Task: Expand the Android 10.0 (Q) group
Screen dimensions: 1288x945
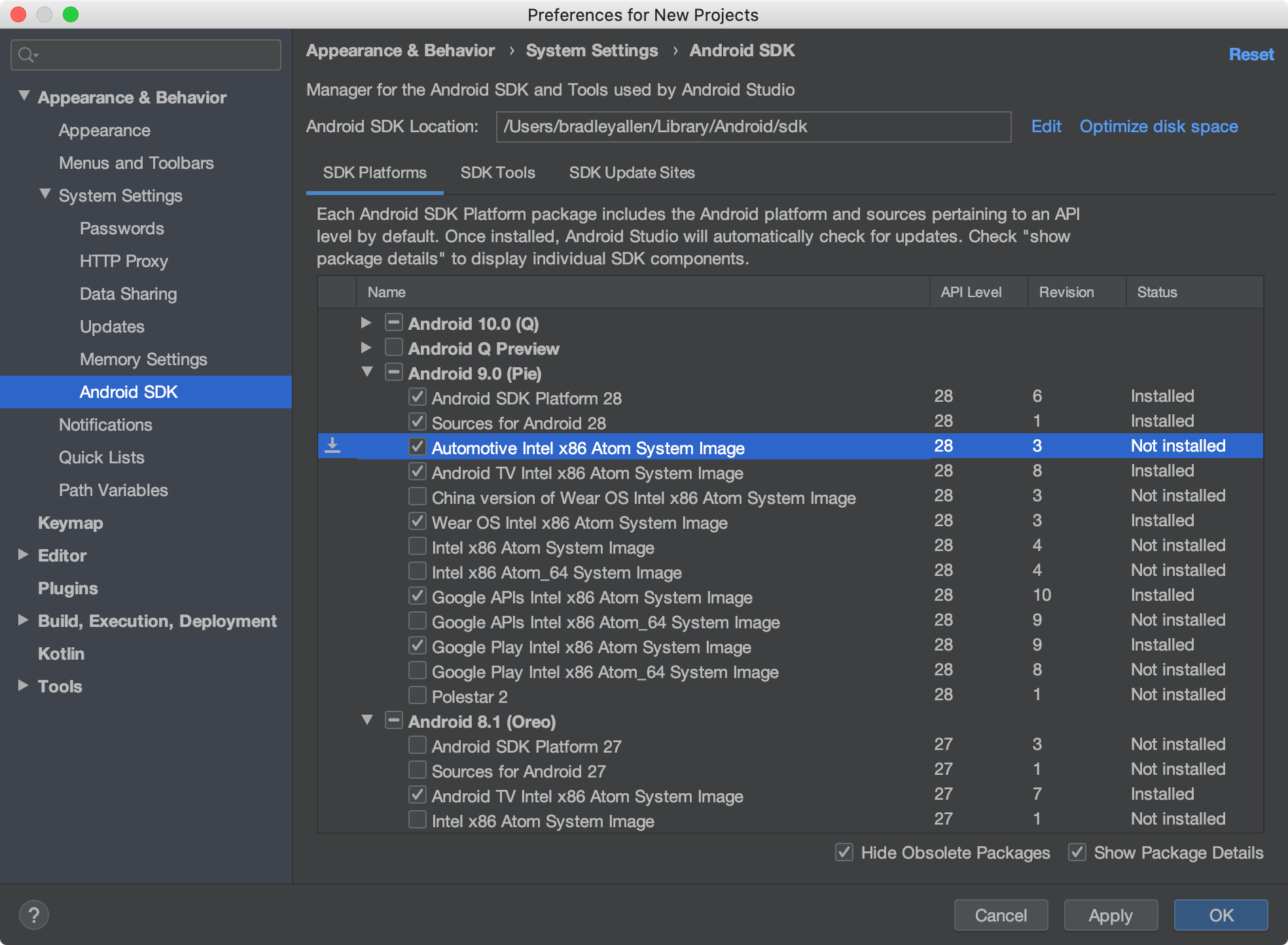Action: point(367,323)
